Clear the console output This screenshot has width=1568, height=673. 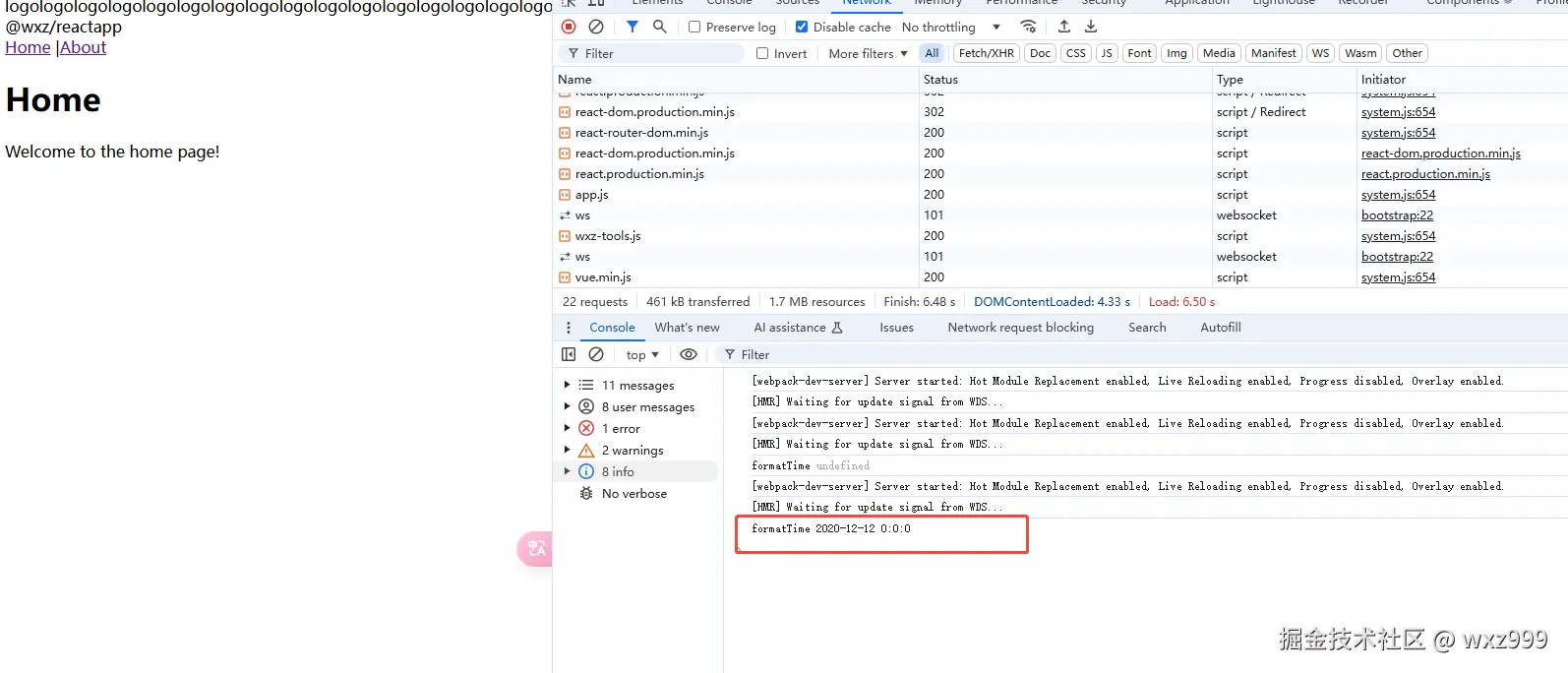(x=596, y=354)
